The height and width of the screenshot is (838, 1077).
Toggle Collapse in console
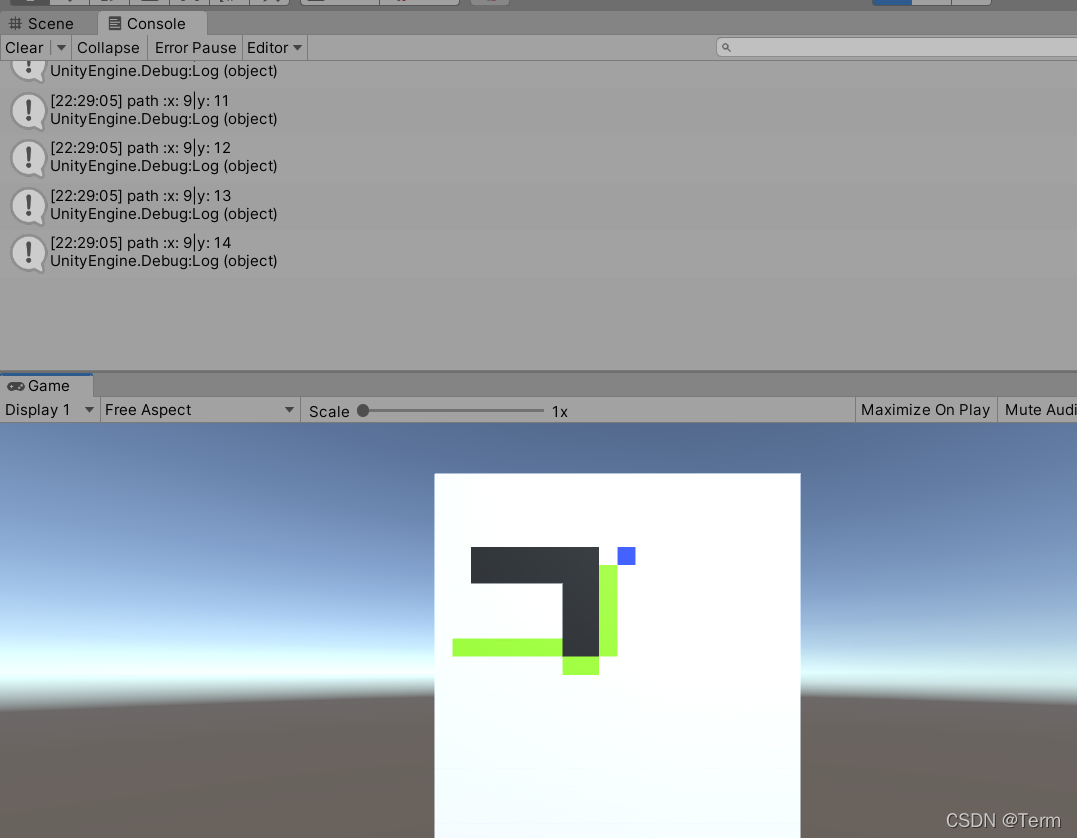tap(109, 48)
